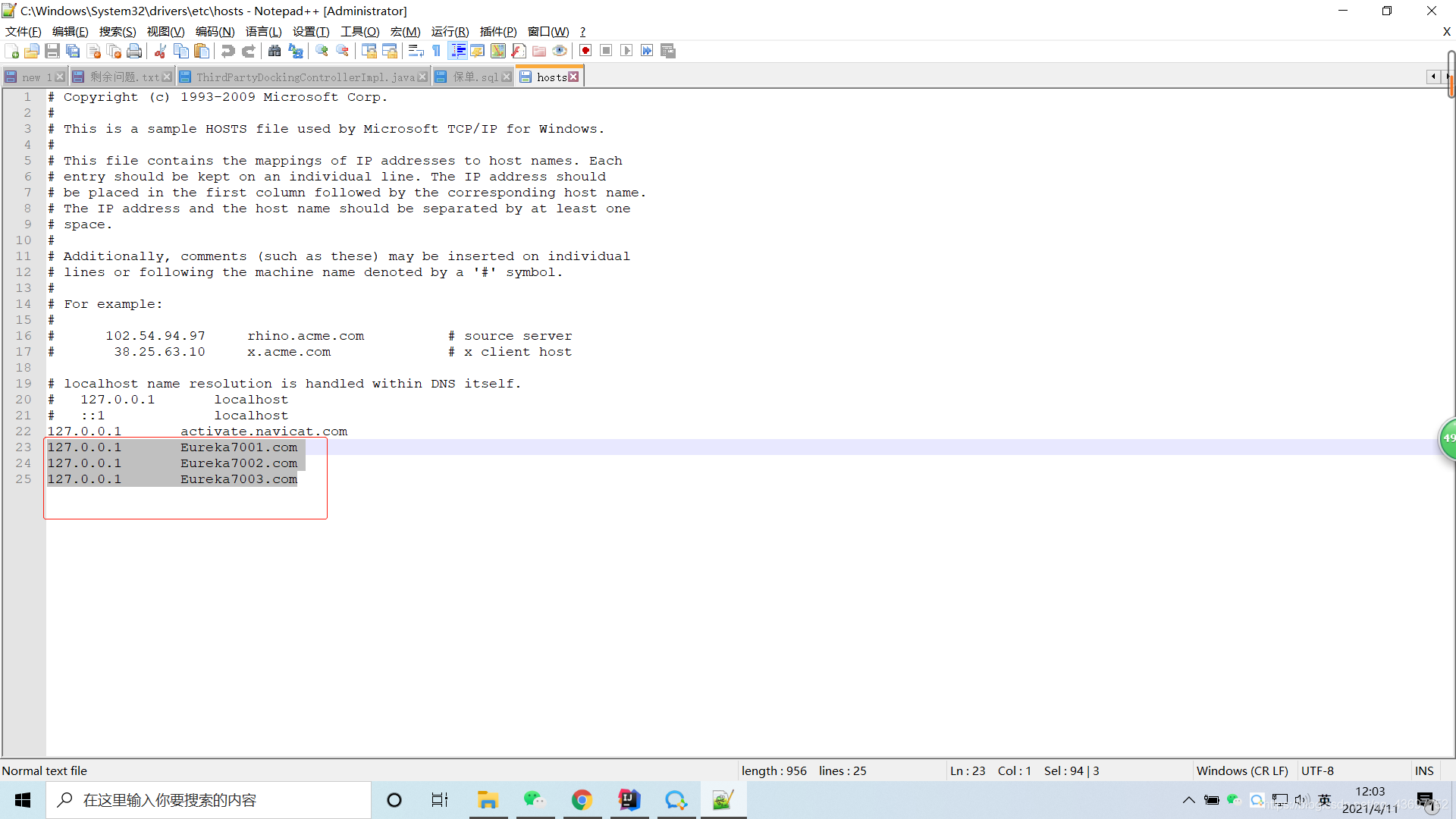
Task: Toggle the user defined language icon
Action: 478,51
